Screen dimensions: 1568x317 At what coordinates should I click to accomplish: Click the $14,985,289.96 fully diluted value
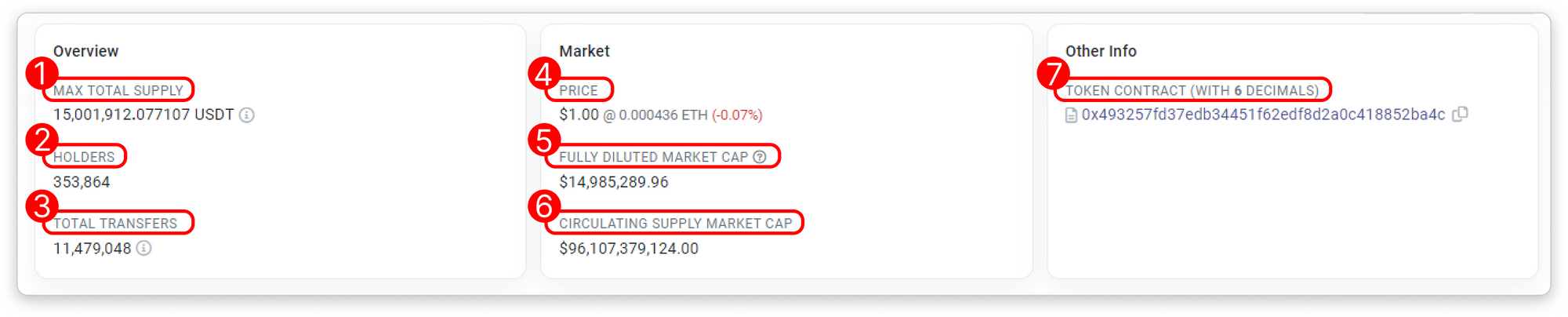(x=614, y=182)
